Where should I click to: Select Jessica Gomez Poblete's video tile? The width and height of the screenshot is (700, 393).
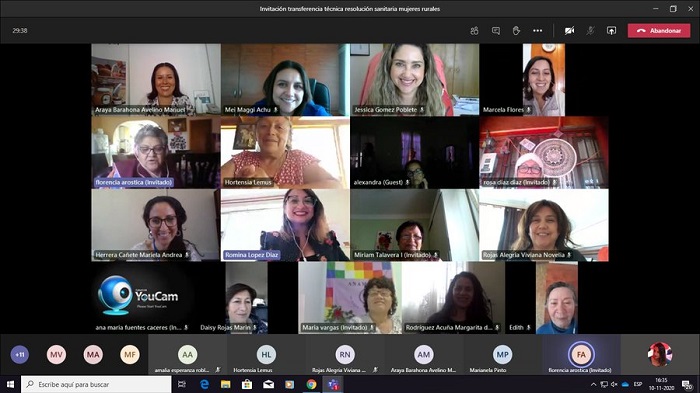(415, 79)
